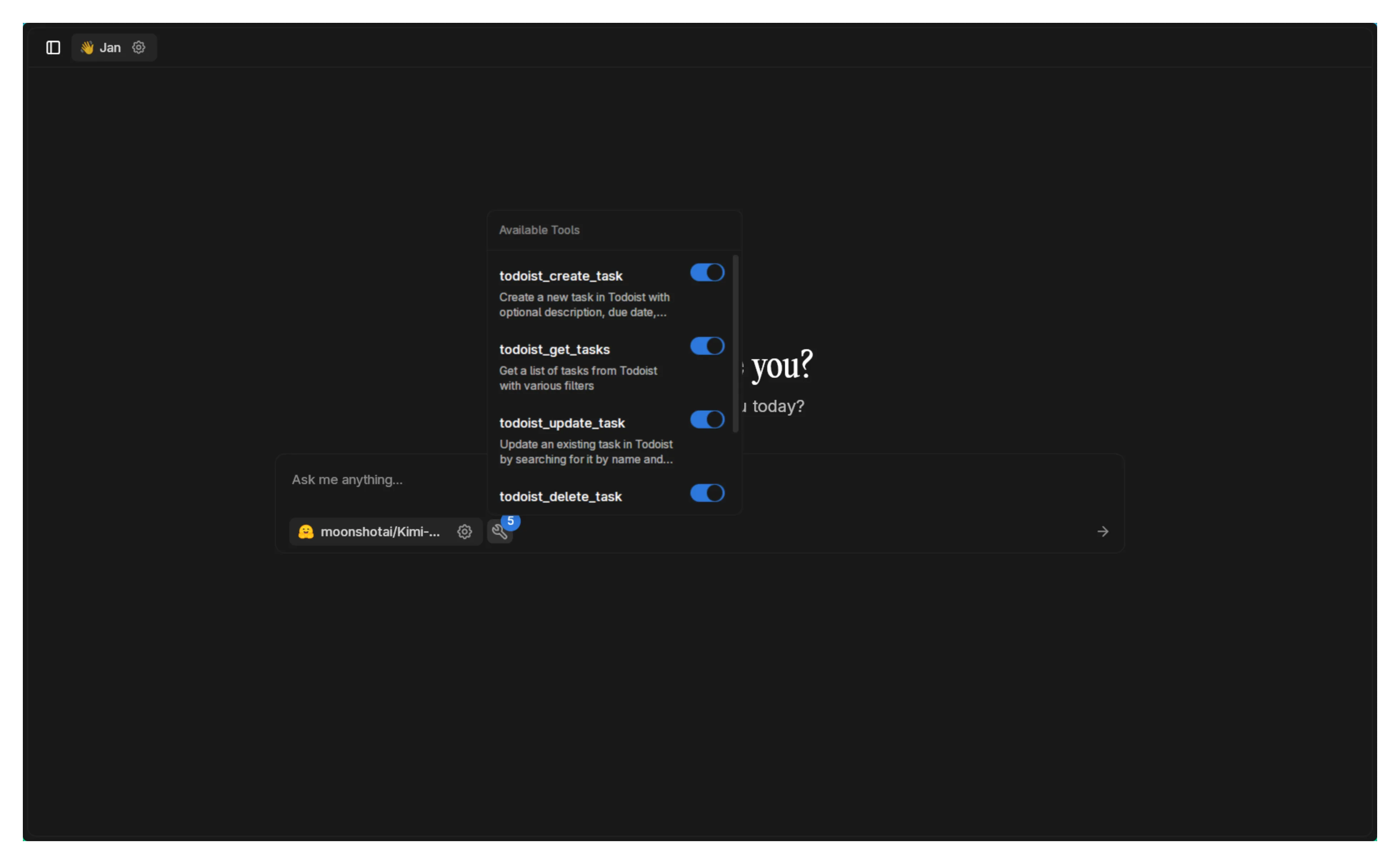The height and width of the screenshot is (864, 1400).
Task: Open the wrench tools menu with badge 5
Action: point(499,531)
